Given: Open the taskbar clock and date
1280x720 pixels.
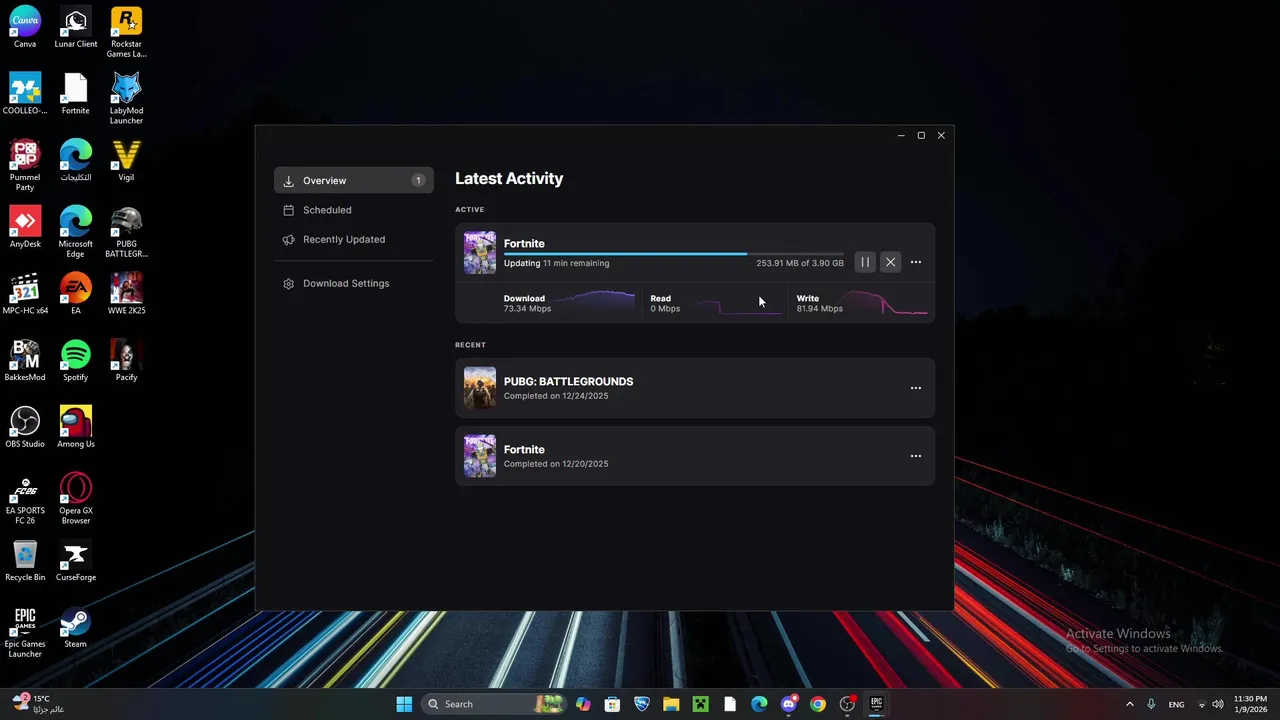Looking at the screenshot, I should pyautogui.click(x=1250, y=704).
